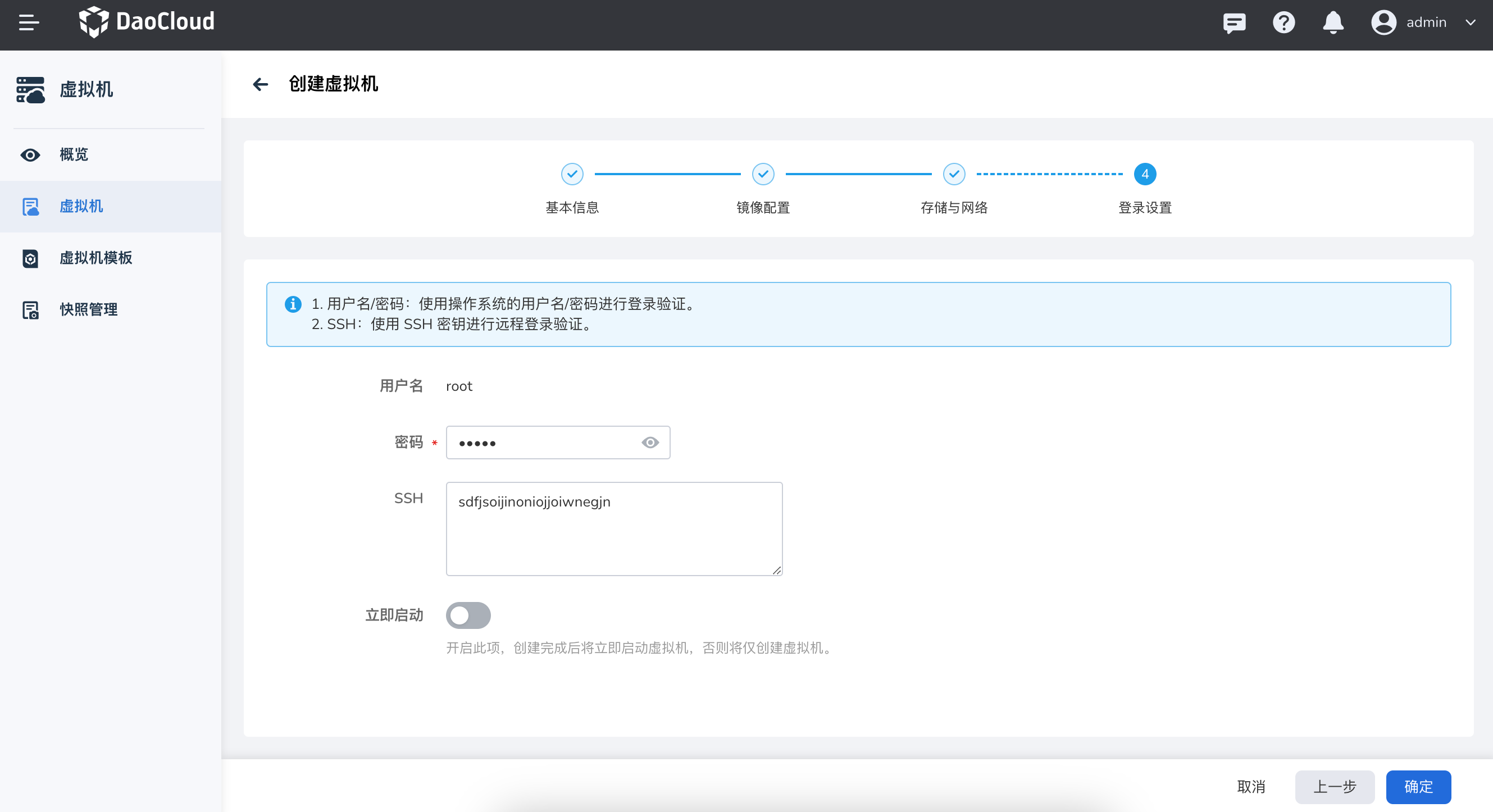Click inside the SSH key textarea
This screenshot has width=1493, height=812.
[x=613, y=528]
